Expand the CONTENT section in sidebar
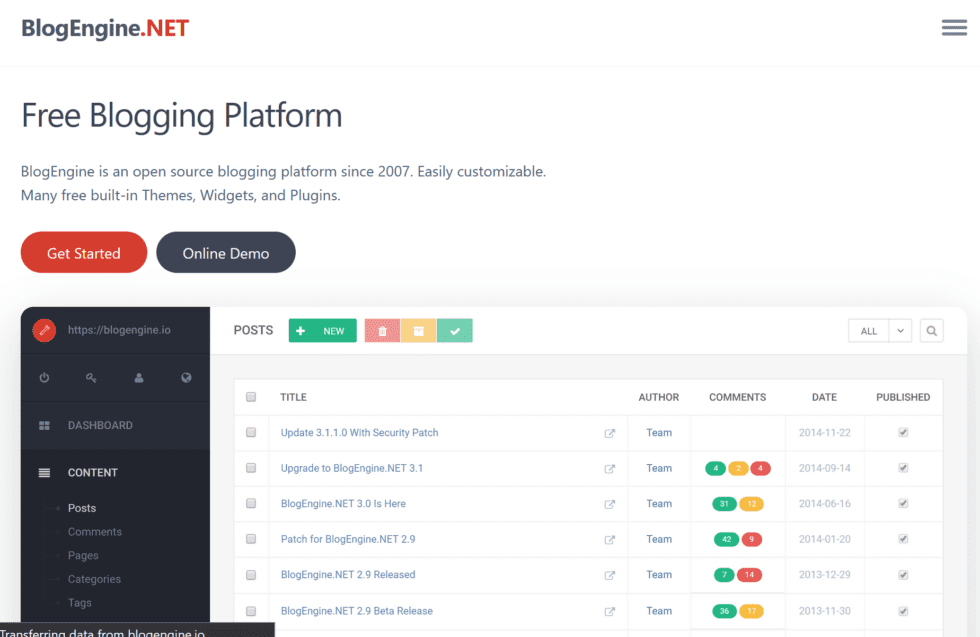Image resolution: width=980 pixels, height=637 pixels. click(92, 472)
